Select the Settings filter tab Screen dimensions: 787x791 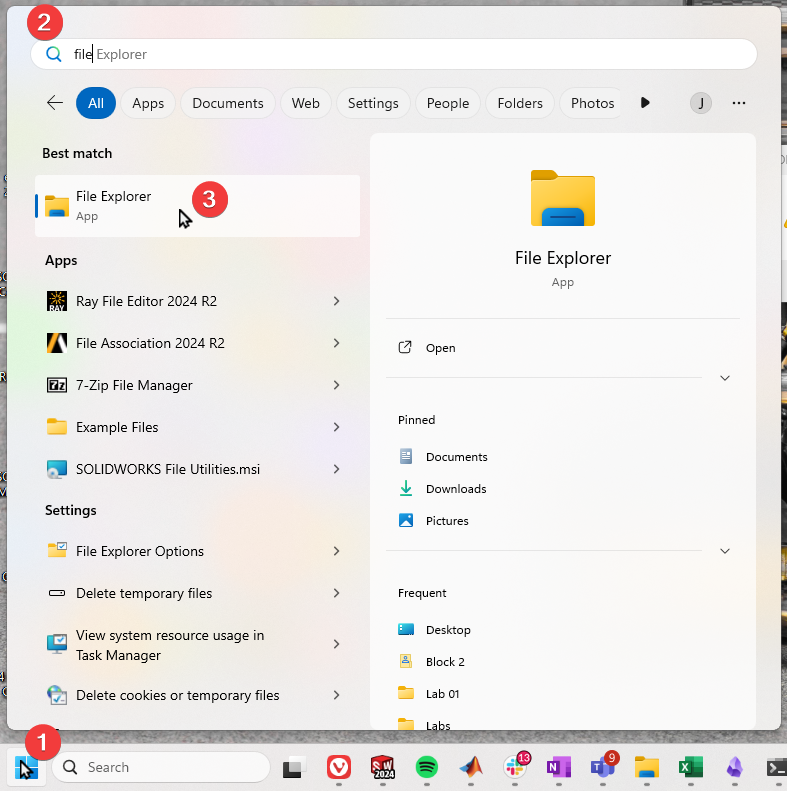[372, 103]
